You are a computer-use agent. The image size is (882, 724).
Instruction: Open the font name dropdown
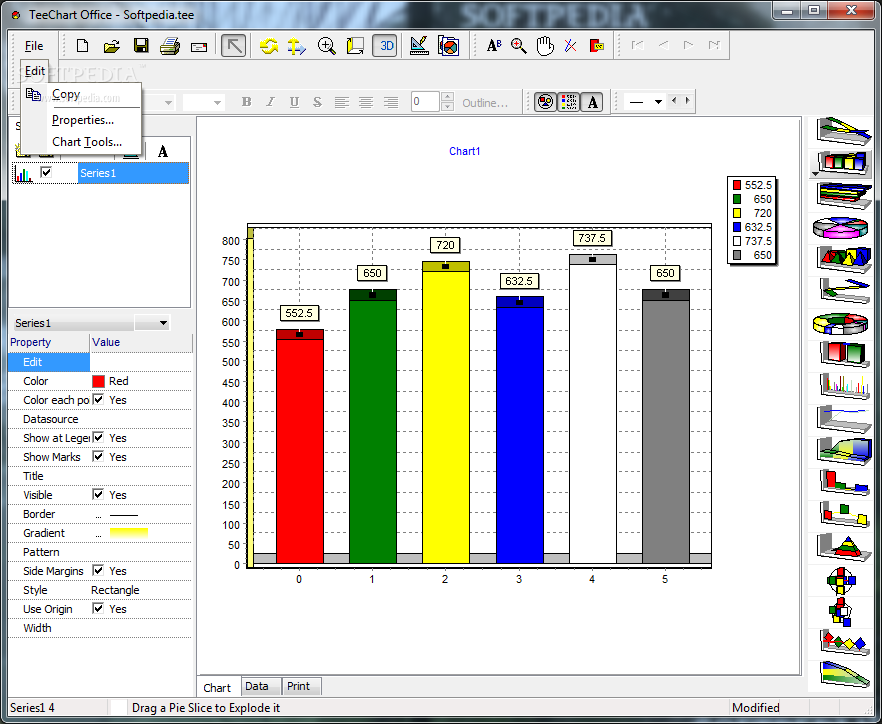pyautogui.click(x=168, y=103)
